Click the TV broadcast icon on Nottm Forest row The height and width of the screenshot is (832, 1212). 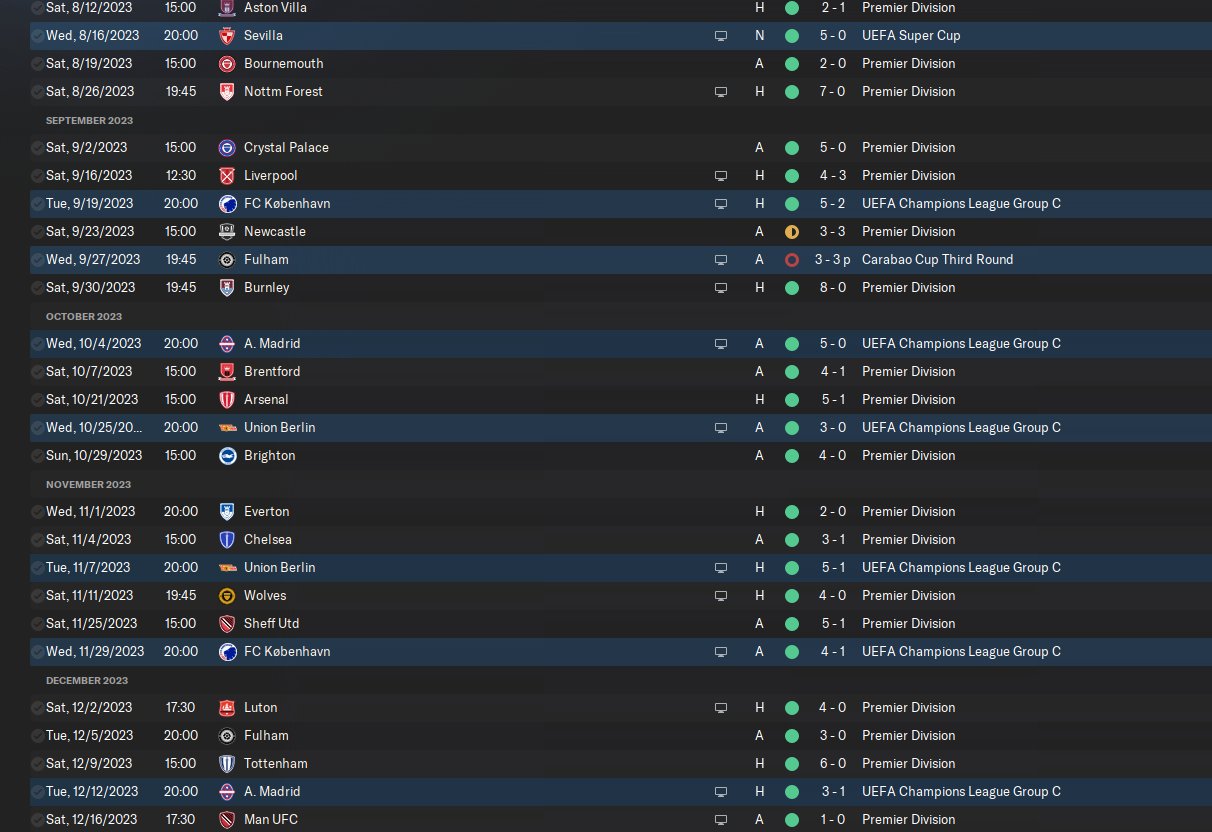point(720,91)
